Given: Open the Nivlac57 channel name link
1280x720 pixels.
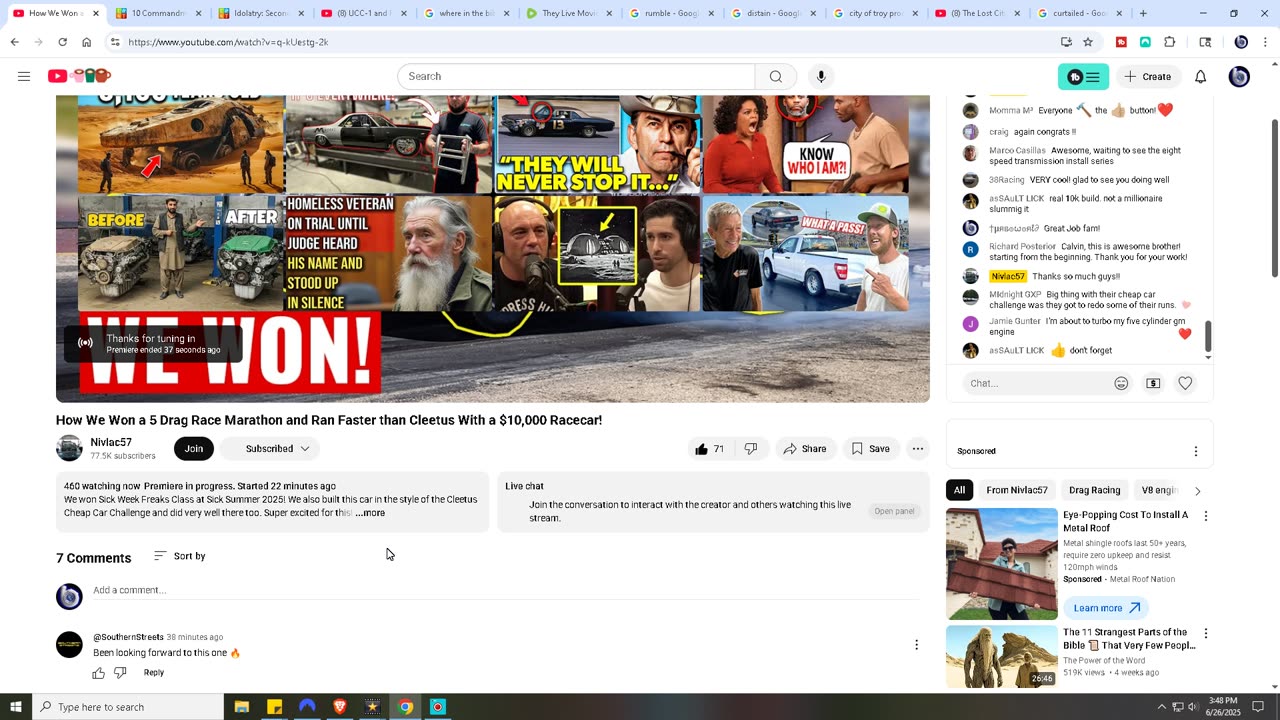Looking at the screenshot, I should (x=111, y=442).
